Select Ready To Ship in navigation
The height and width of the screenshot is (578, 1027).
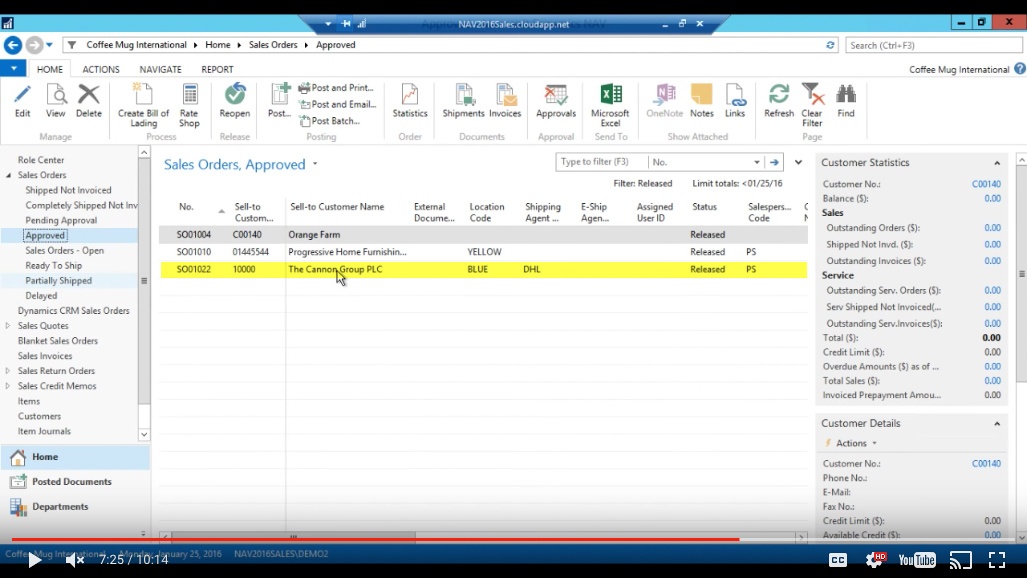pos(54,265)
